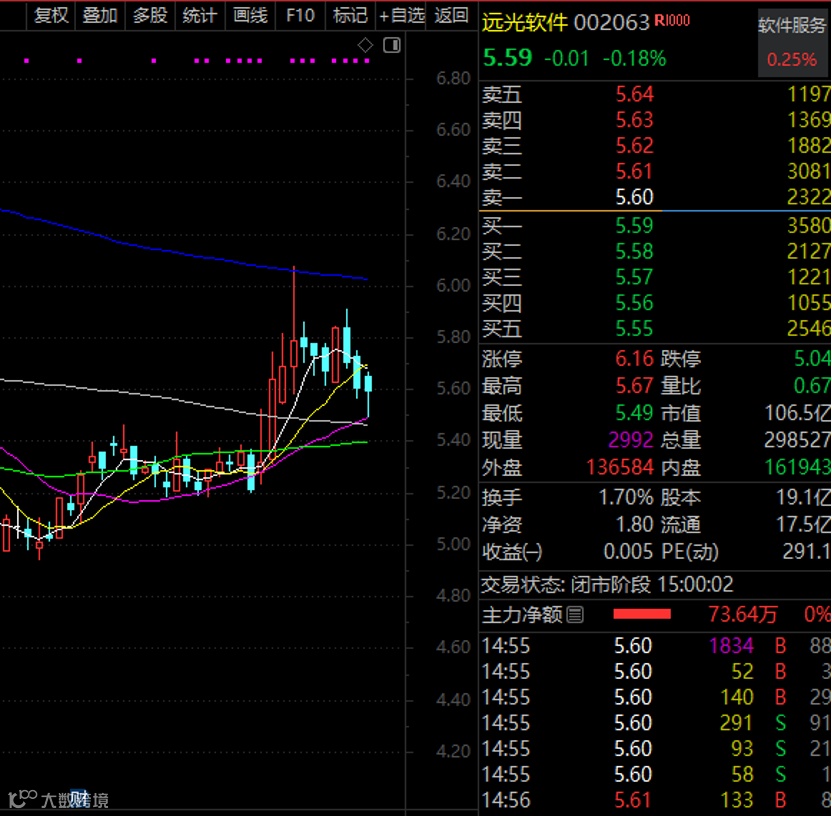
Task: Click the stock code 002063
Action: click(612, 22)
